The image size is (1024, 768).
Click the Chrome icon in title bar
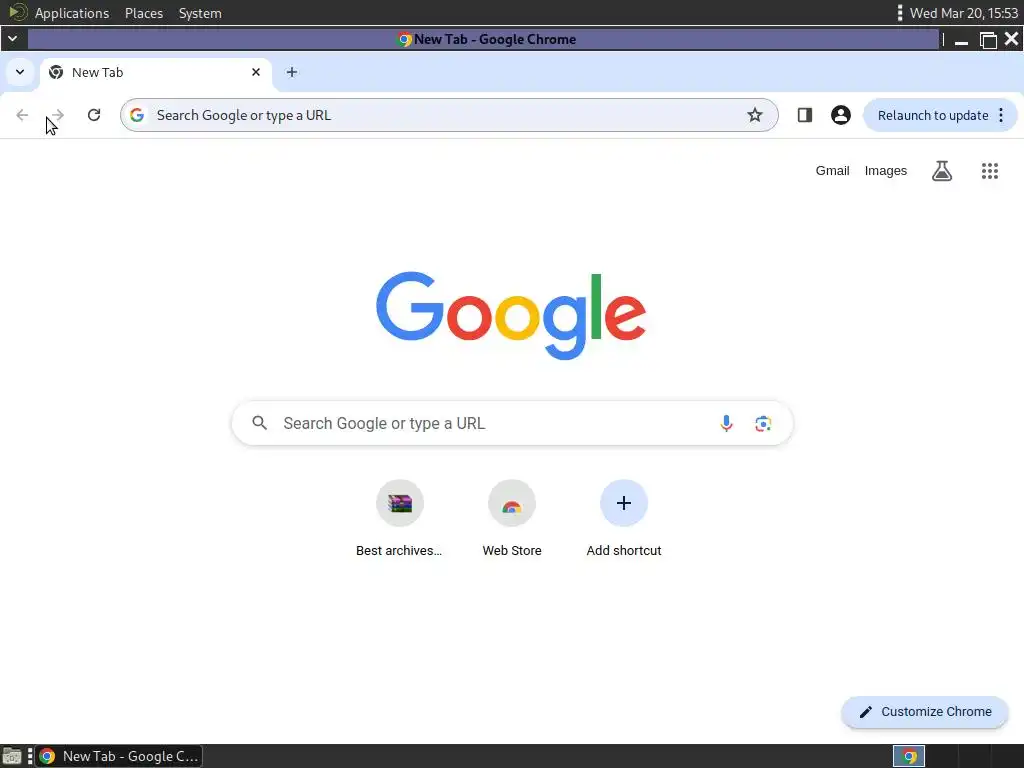pos(404,39)
